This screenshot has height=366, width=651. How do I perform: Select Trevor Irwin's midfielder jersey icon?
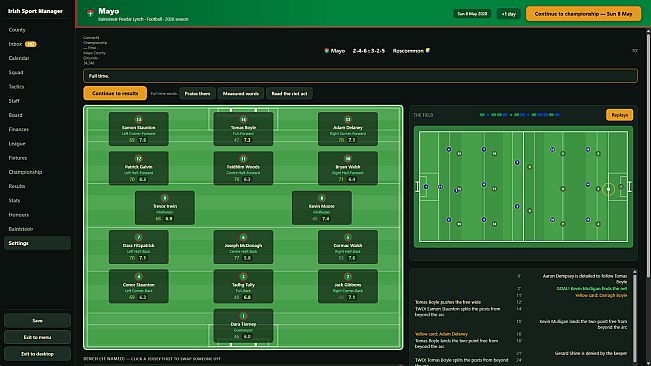click(165, 198)
